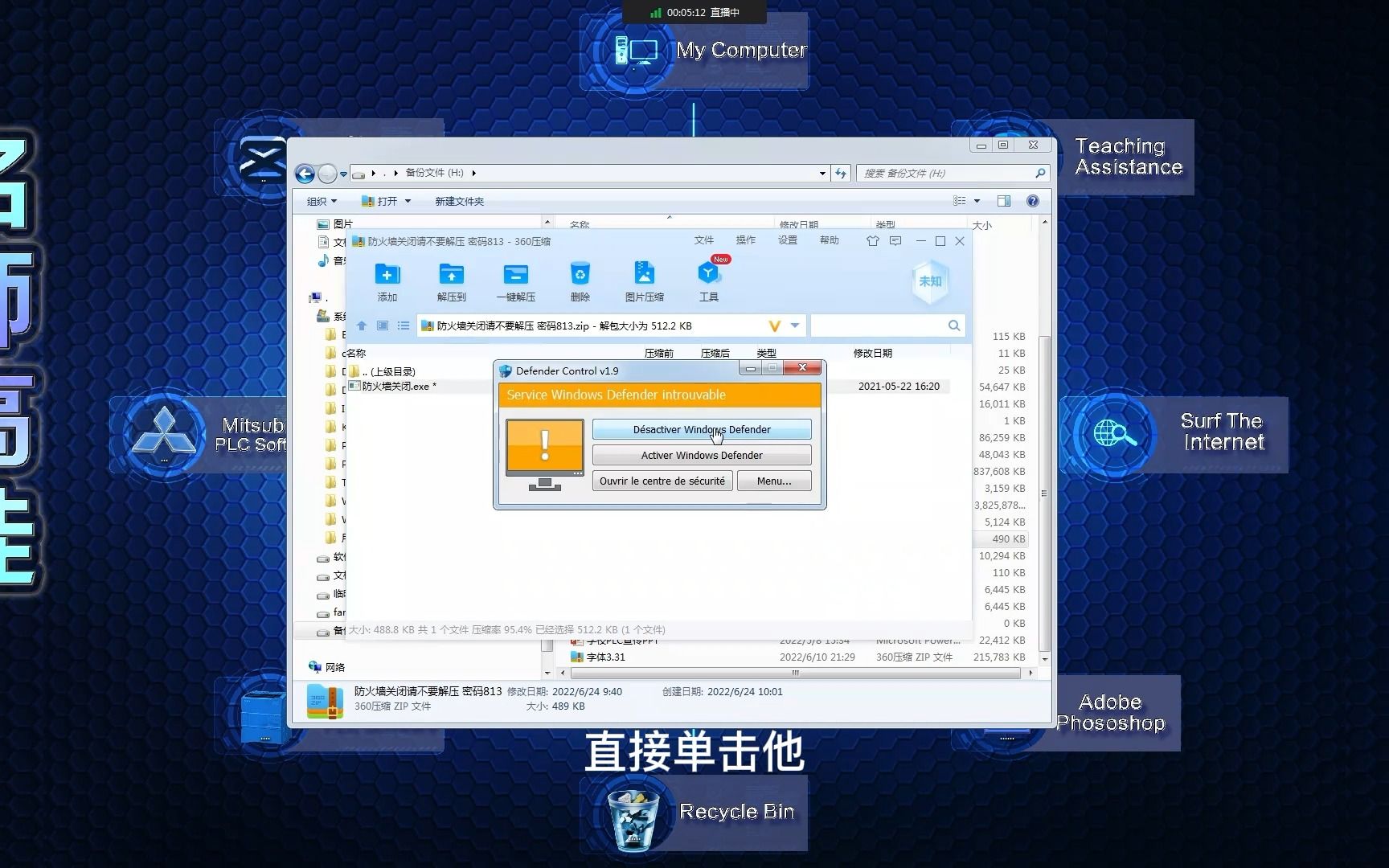Image resolution: width=1389 pixels, height=868 pixels.
Task: Click the 打开 button in Explorer toolbar
Action: 380,201
